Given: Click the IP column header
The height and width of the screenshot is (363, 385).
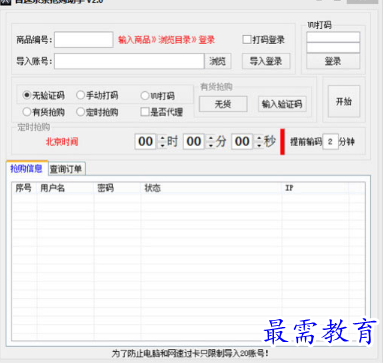Looking at the screenshot, I should pyautogui.click(x=315, y=188).
